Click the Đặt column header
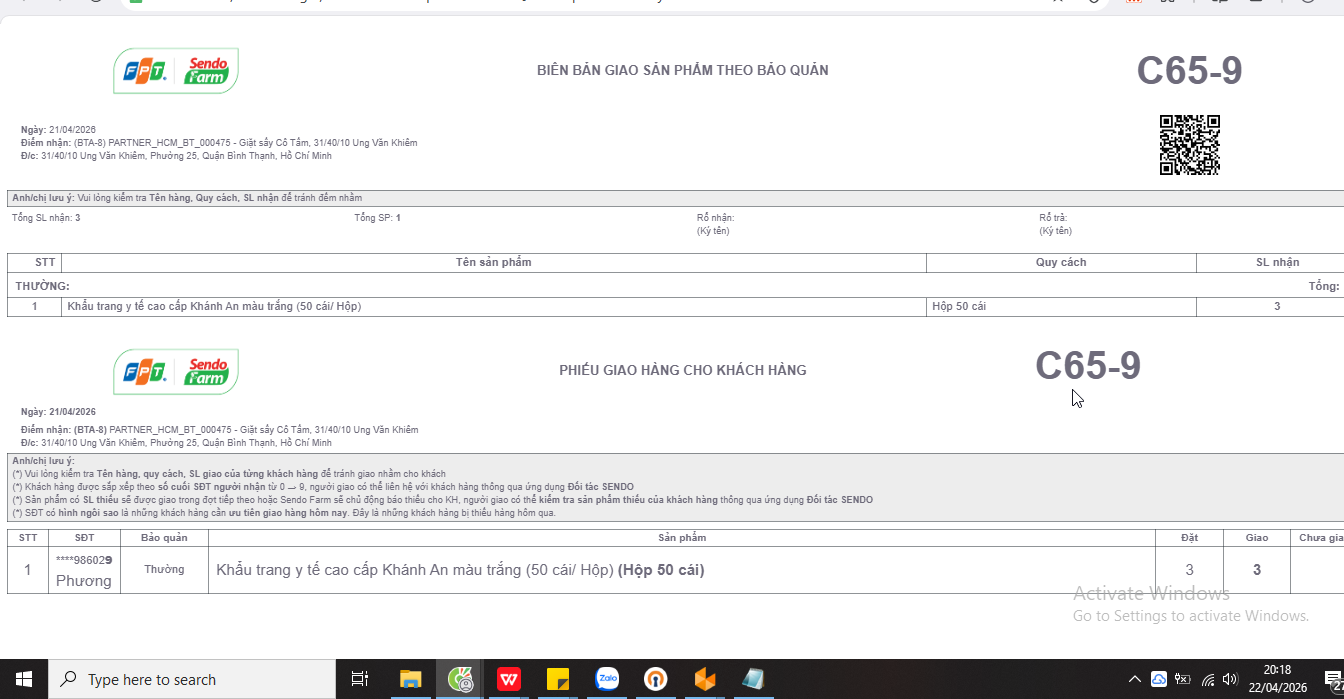This screenshot has height=699, width=1344. pos(1189,537)
